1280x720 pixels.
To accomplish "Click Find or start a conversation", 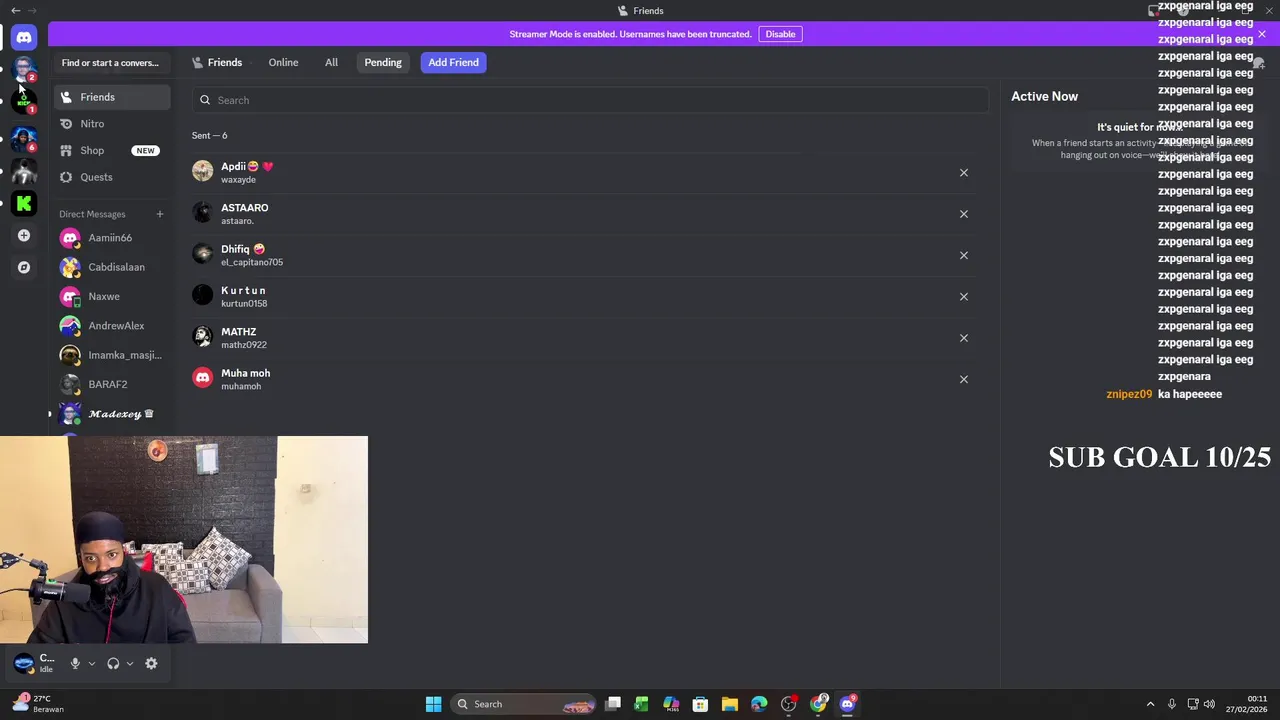I will pyautogui.click(x=112, y=62).
